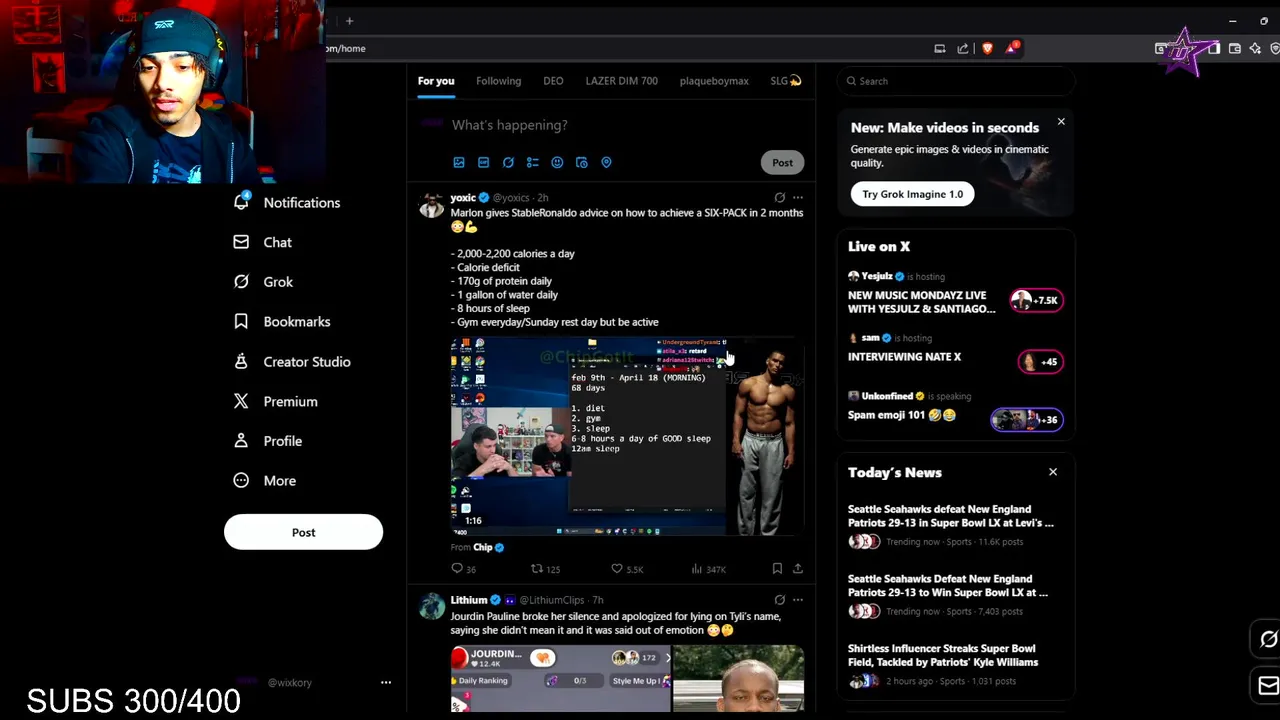Switch to the Following tab
Image resolution: width=1280 pixels, height=720 pixels.
pos(498,81)
